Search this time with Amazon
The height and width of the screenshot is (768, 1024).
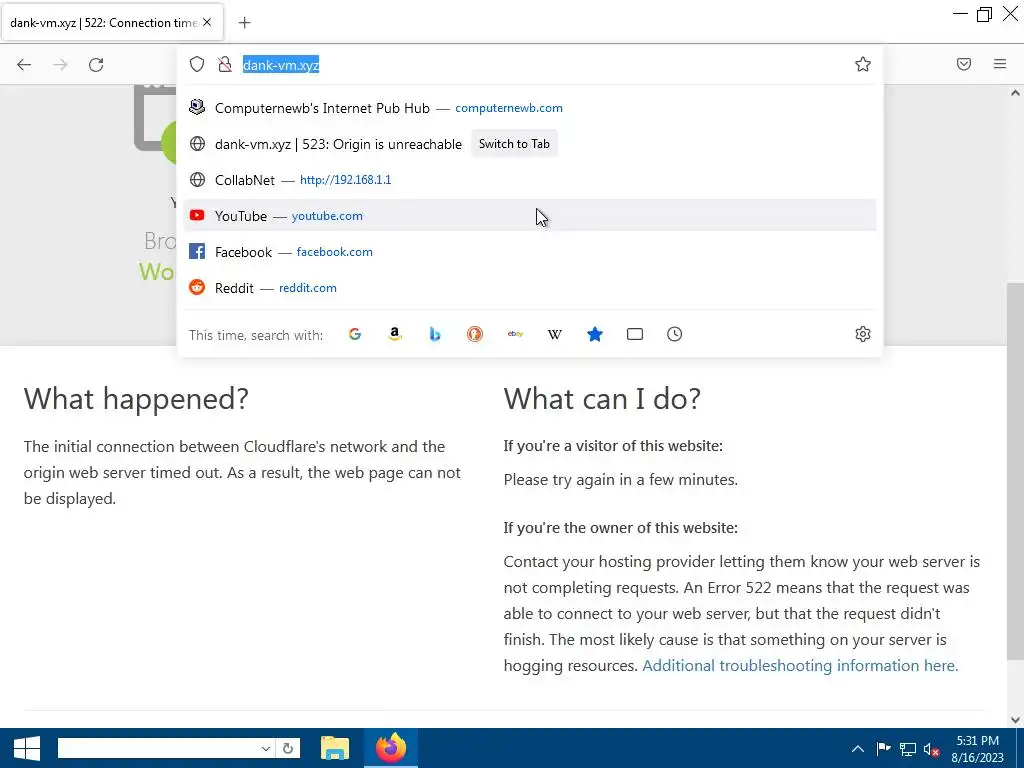[394, 334]
